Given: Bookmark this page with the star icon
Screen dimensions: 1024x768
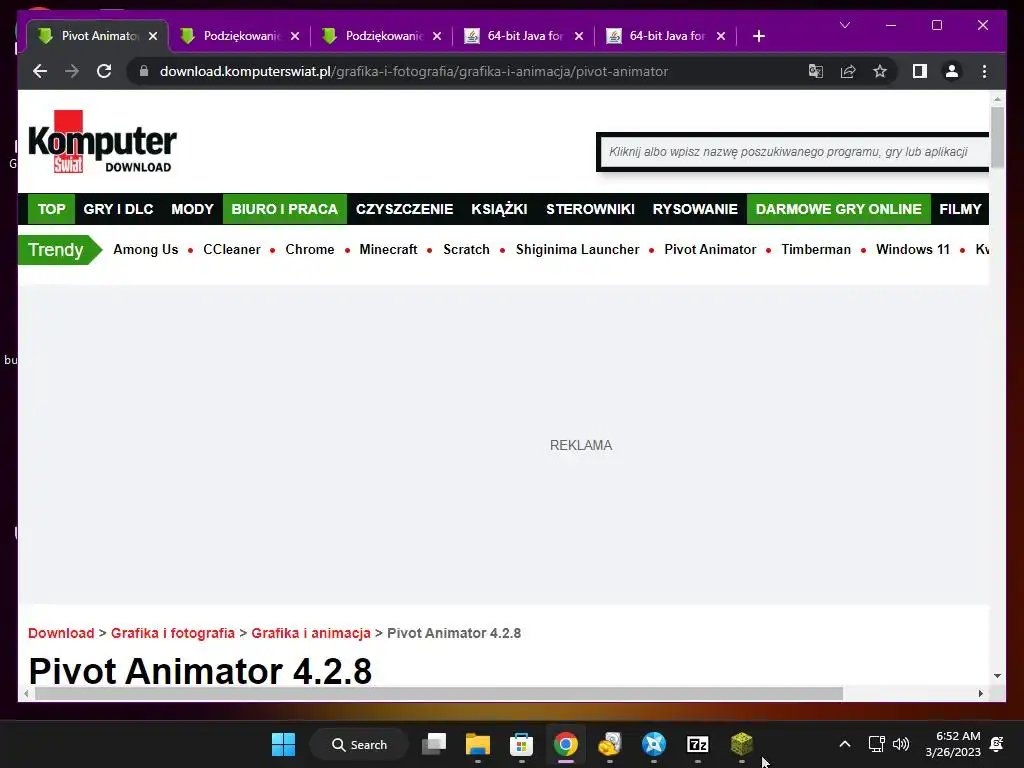Looking at the screenshot, I should coord(880,71).
